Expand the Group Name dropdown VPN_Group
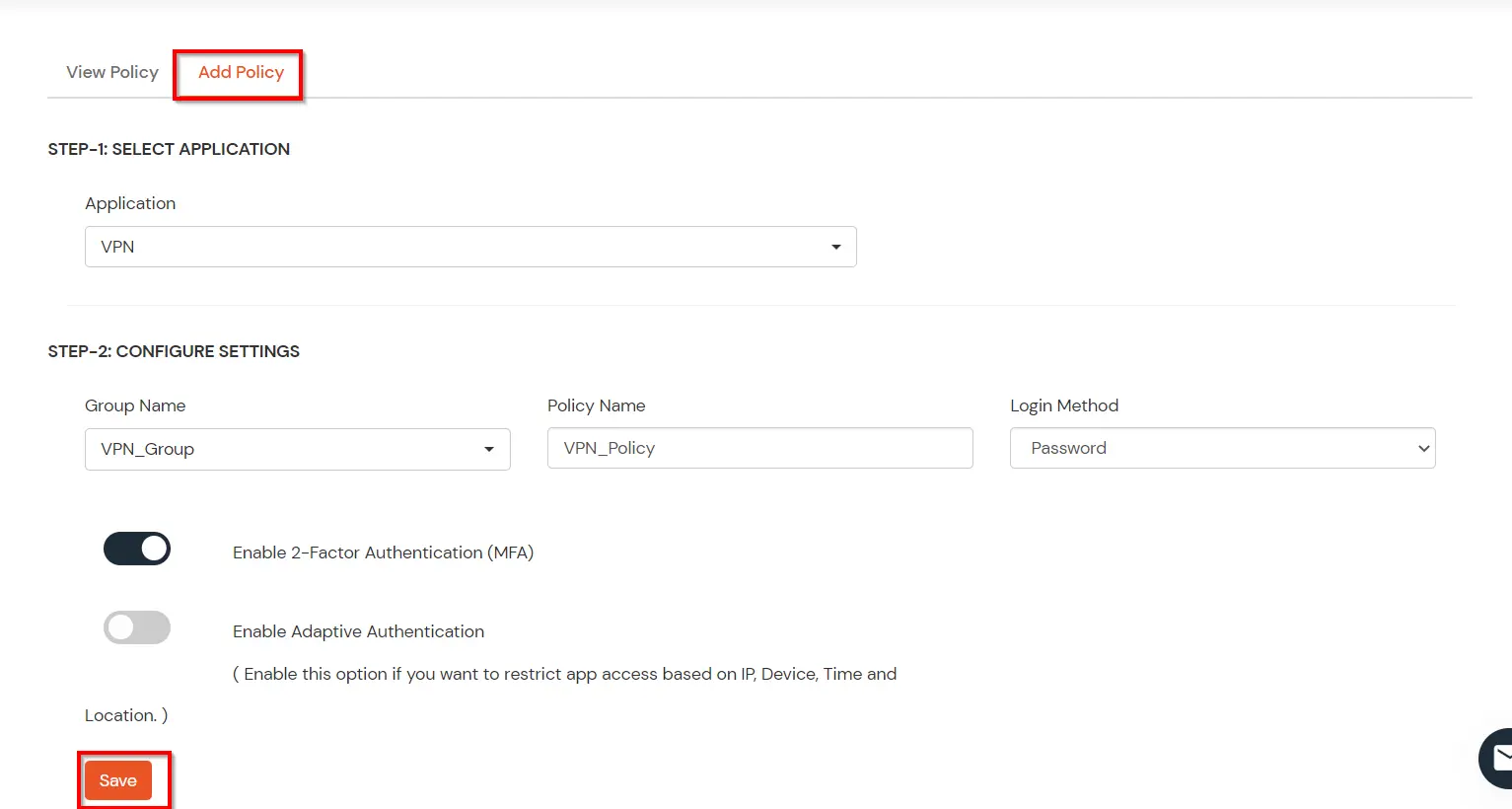The height and width of the screenshot is (809, 1512). click(x=298, y=449)
